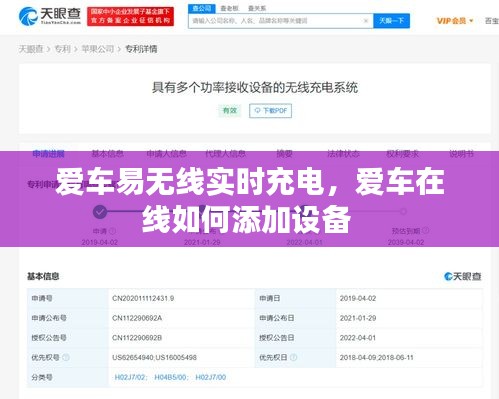This screenshot has width=499, height=399.
Task: Click the 基本信息 section heading
Action: pyautogui.click(x=43, y=276)
